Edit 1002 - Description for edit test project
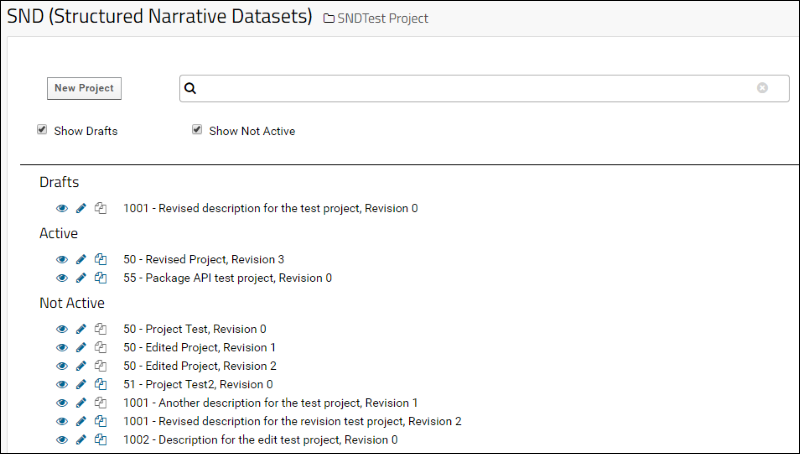This screenshot has height=454, width=800. coord(81,440)
